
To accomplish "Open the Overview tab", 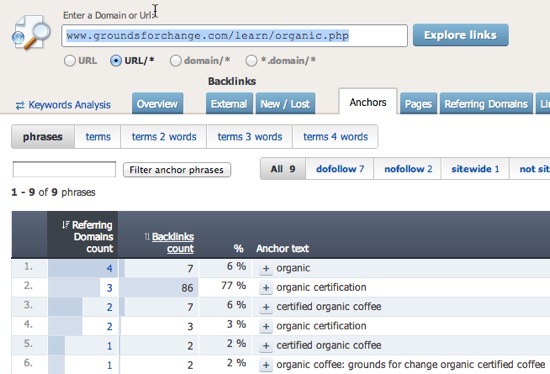I will (x=157, y=104).
